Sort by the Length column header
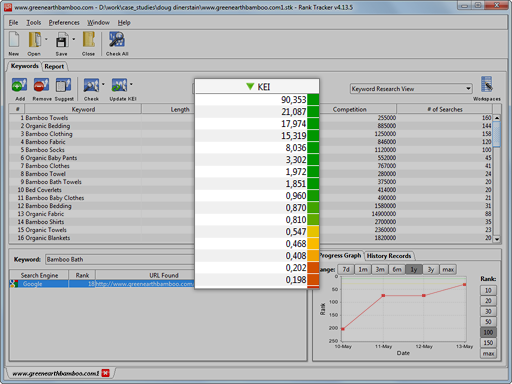Screen dimensions: 512x384 click(x=168, y=109)
